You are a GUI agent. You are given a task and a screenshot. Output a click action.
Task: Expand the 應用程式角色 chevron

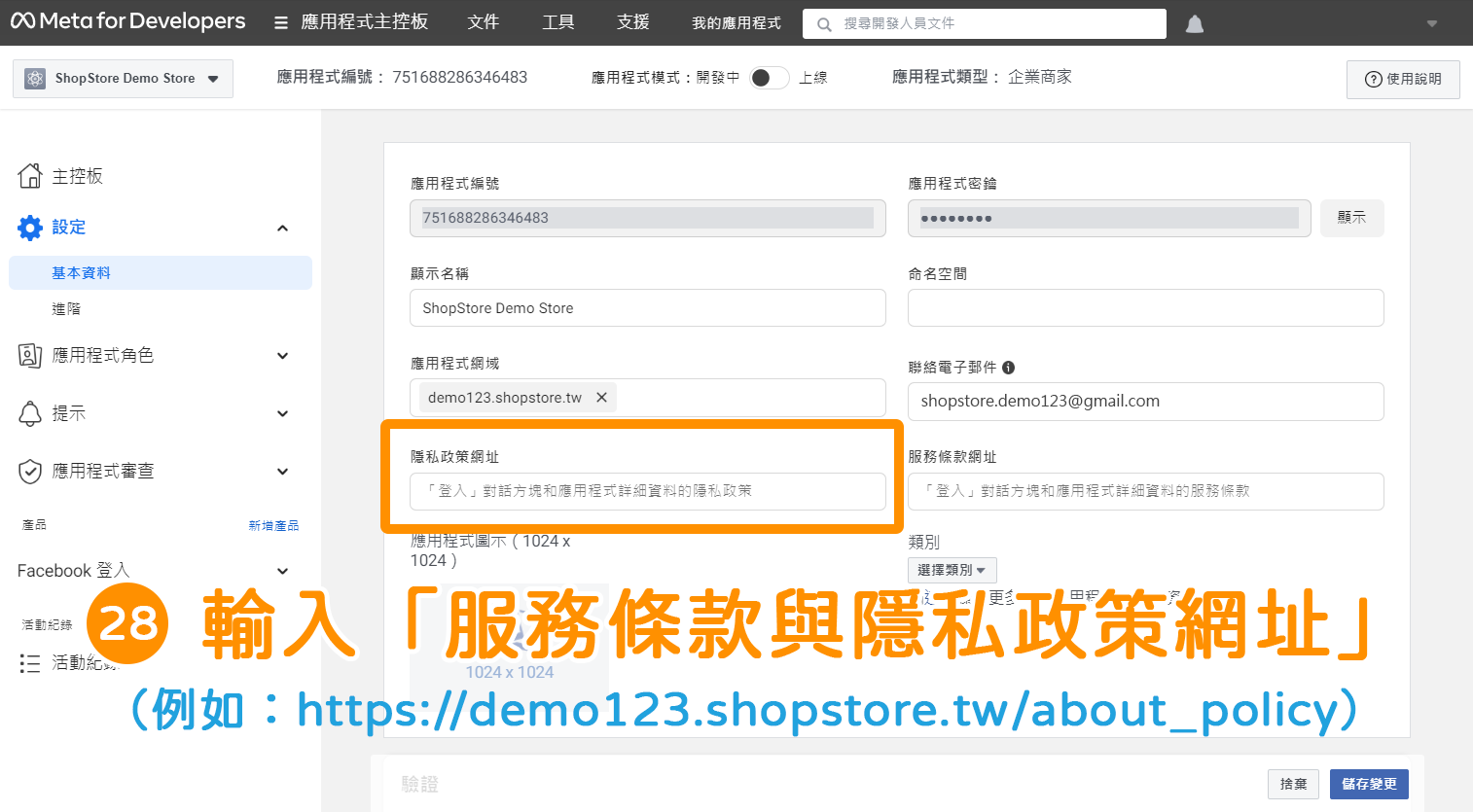pos(282,356)
